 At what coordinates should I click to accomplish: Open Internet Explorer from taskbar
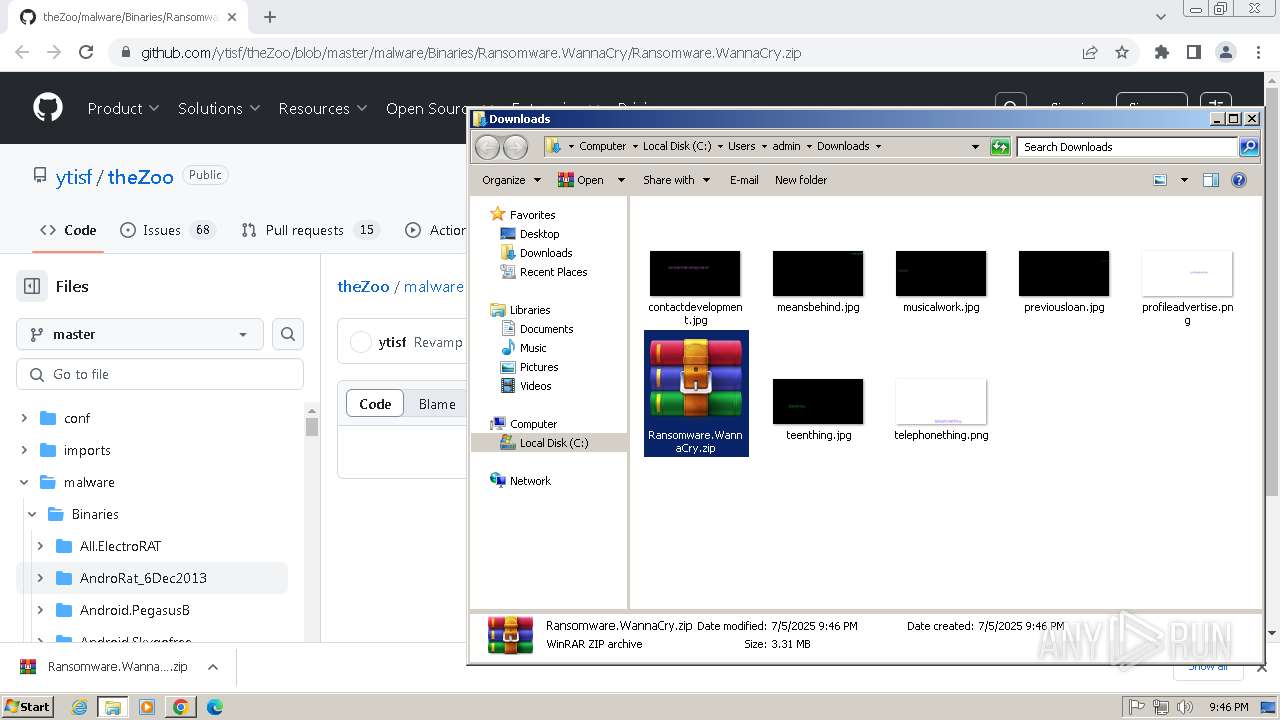tap(79, 707)
